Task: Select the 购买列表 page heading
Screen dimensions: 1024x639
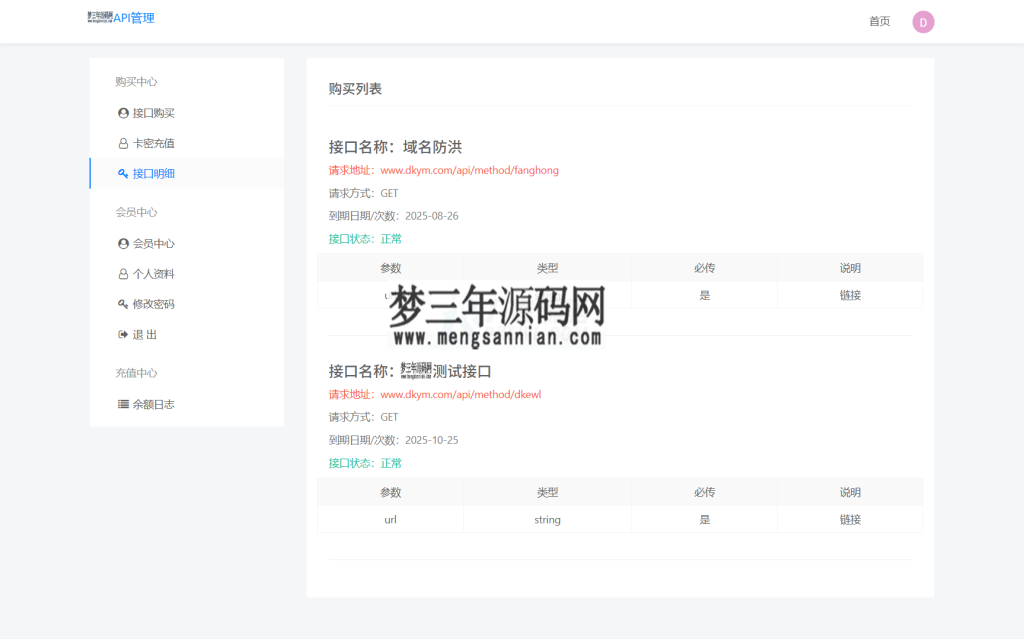Action: [355, 88]
